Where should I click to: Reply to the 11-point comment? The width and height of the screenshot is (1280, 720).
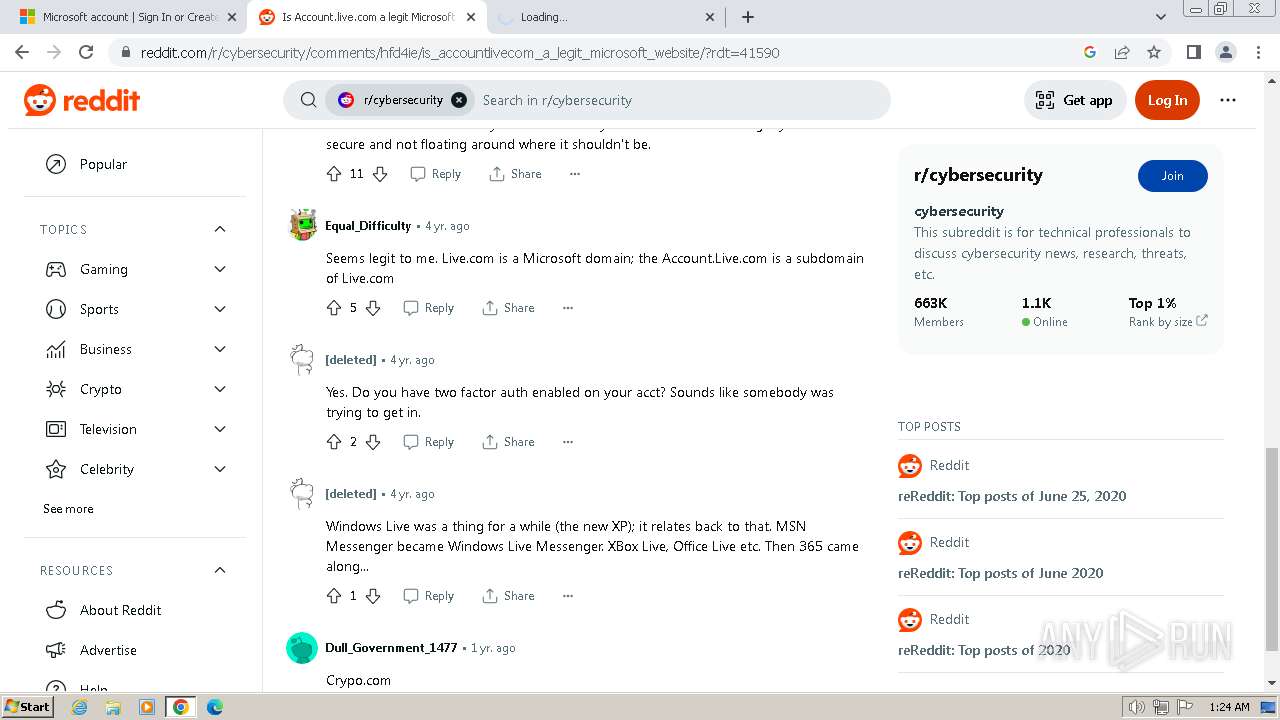tap(436, 174)
